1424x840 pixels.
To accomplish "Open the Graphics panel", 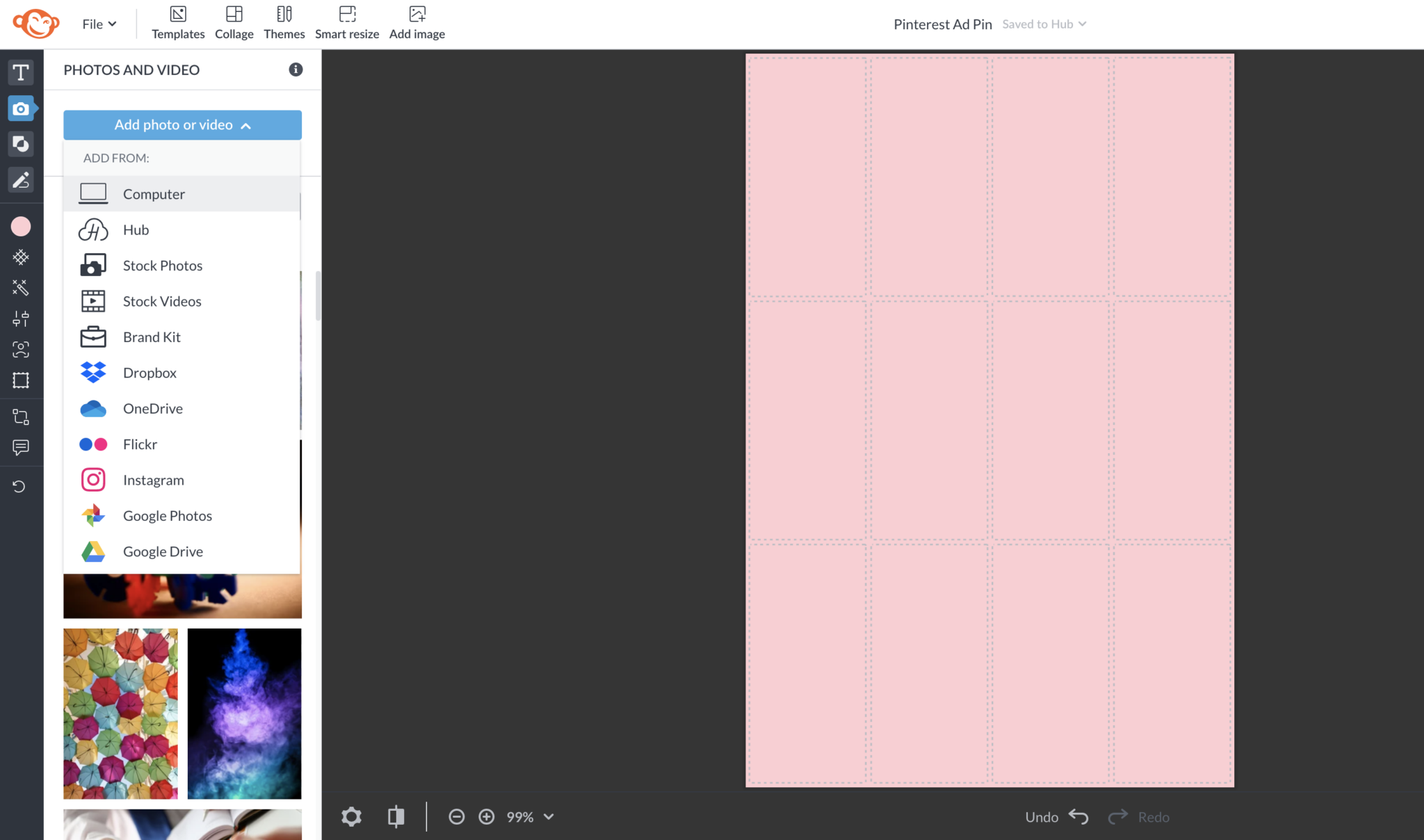I will pyautogui.click(x=21, y=144).
